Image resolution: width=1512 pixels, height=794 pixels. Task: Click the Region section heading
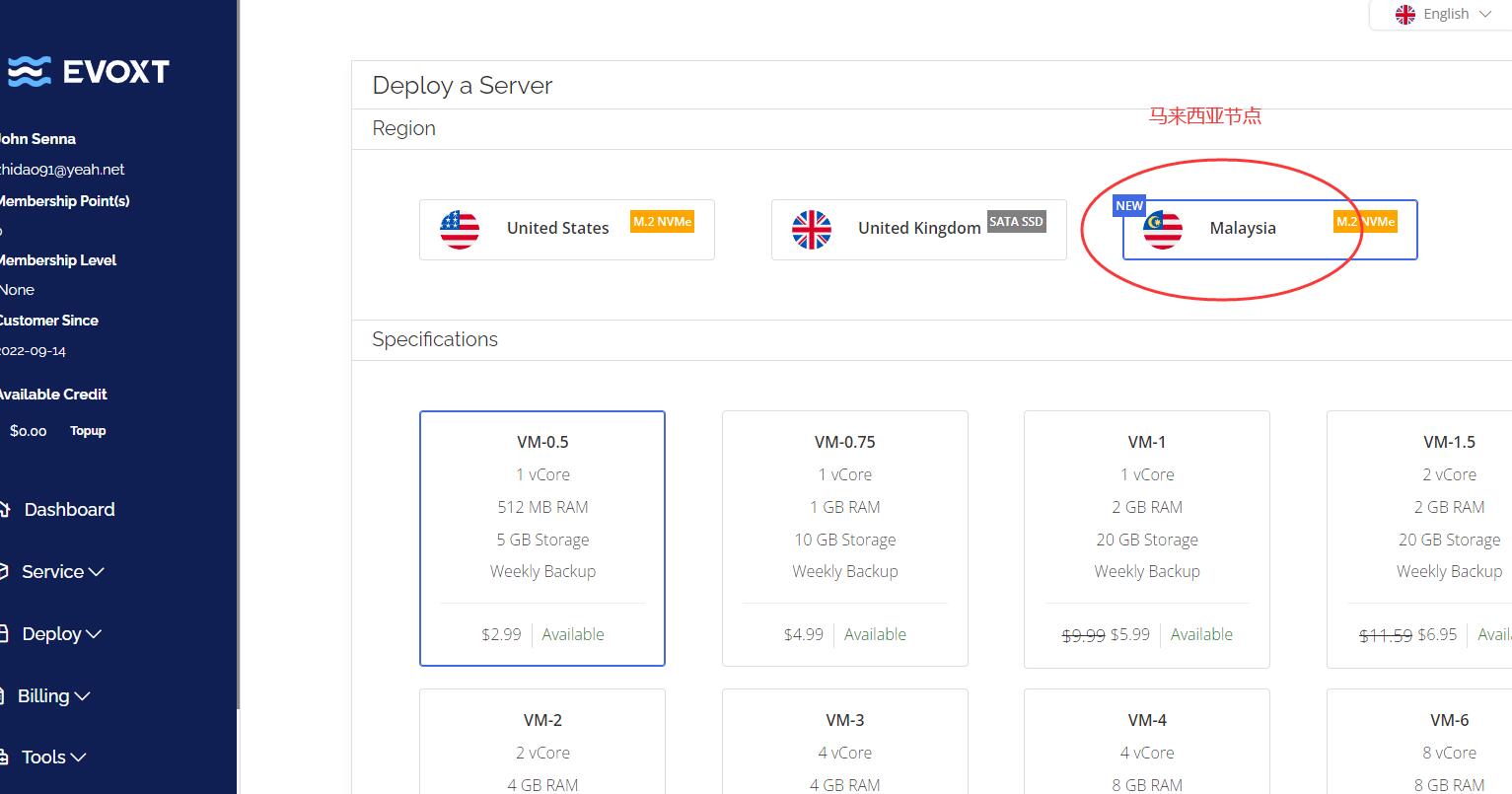pos(403,128)
